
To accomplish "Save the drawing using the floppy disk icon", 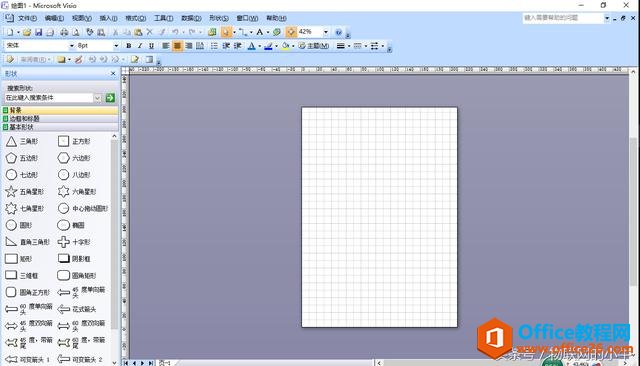I will [38, 32].
